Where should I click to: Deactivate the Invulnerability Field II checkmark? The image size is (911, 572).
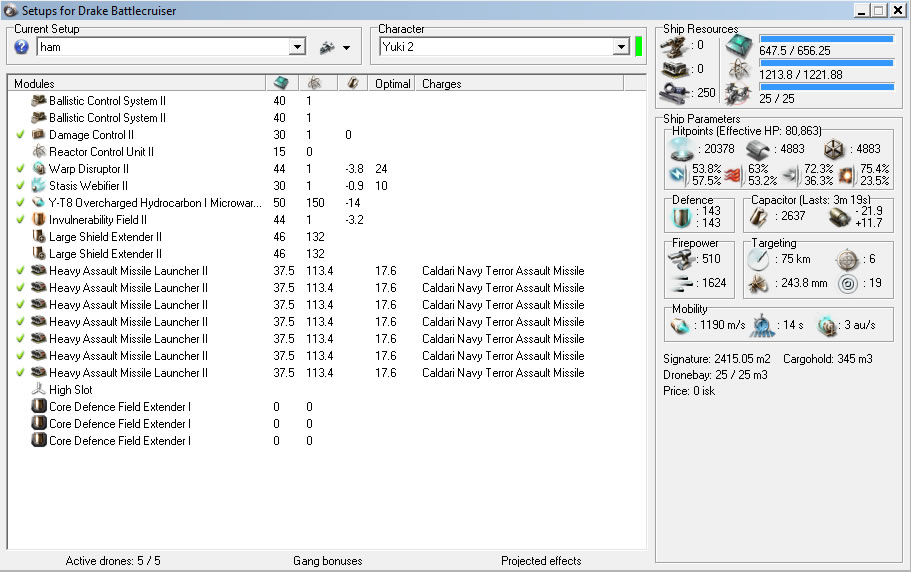tap(21, 220)
